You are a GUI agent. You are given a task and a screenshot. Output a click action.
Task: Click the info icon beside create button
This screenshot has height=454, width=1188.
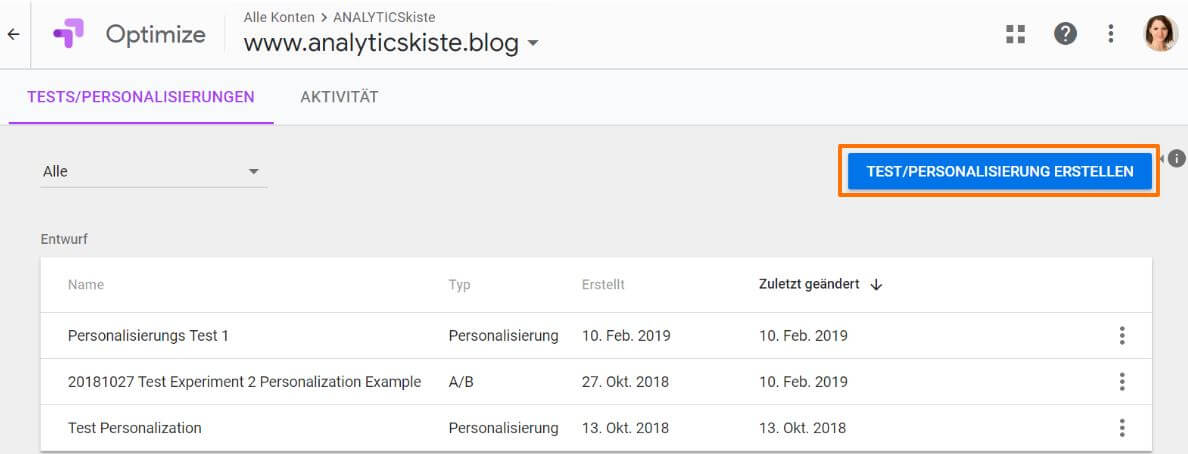click(1177, 158)
